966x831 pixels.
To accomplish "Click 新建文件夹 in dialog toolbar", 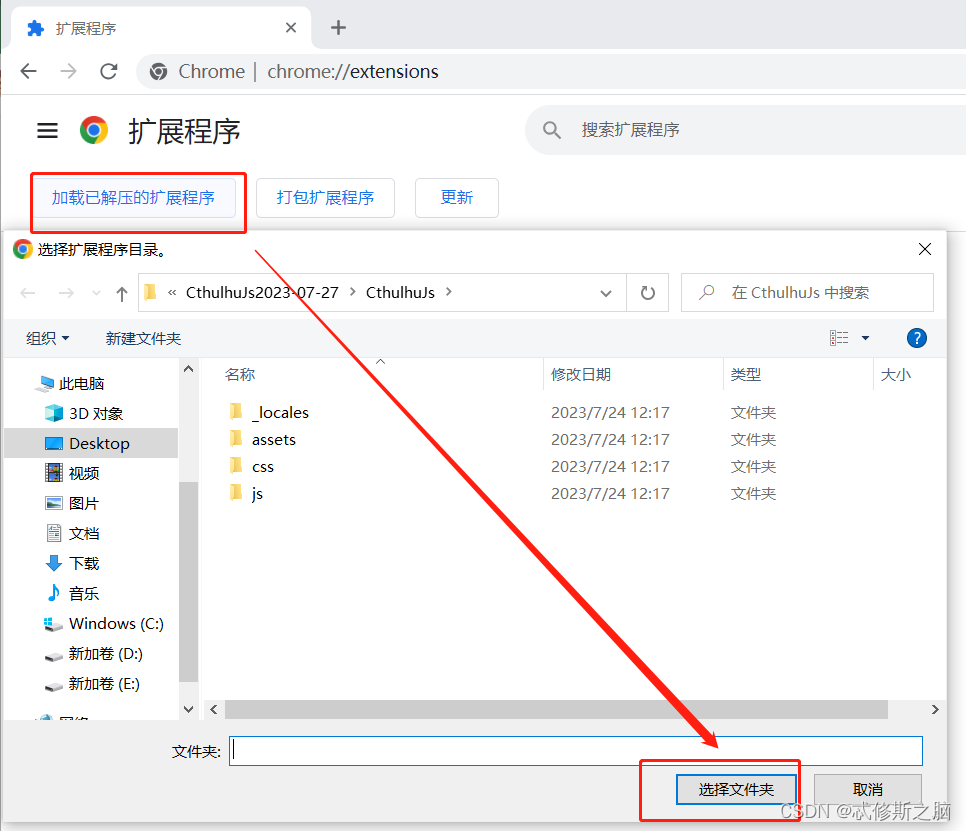I will click(x=143, y=338).
